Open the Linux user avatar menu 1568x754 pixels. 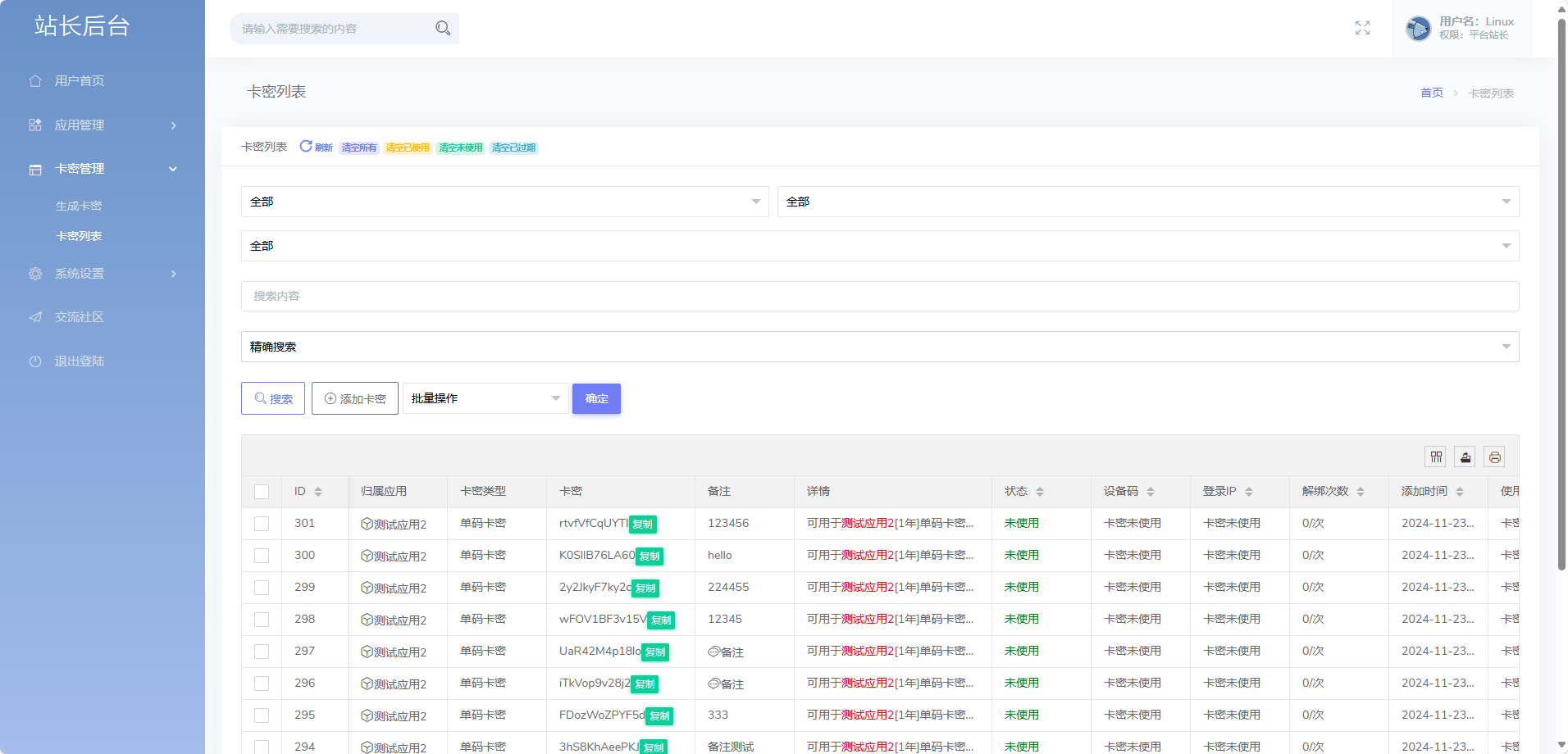pos(1418,29)
